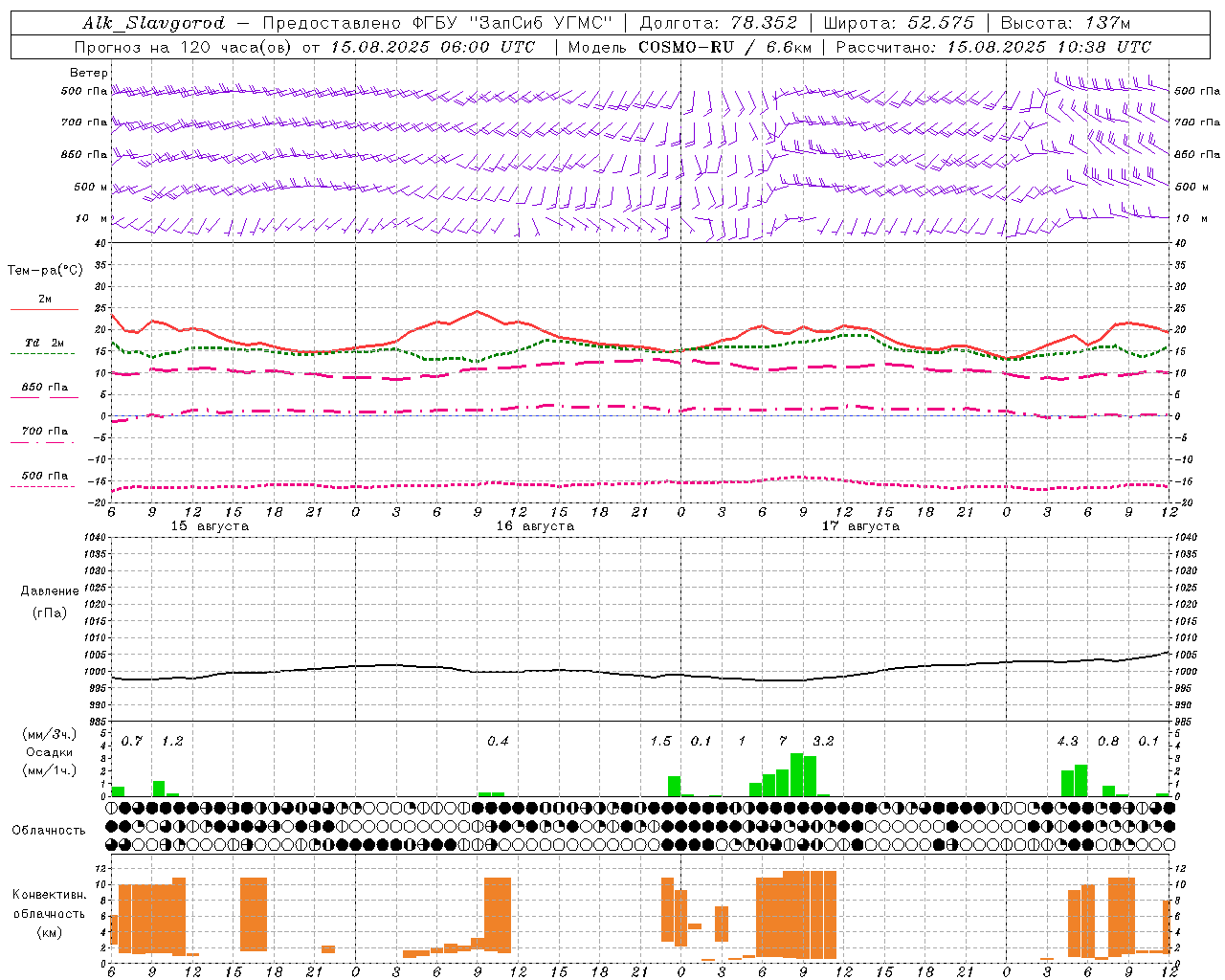Viewport: 1225px width, 980px height.
Task: Click the 17 августа date label
Action: click(x=860, y=526)
